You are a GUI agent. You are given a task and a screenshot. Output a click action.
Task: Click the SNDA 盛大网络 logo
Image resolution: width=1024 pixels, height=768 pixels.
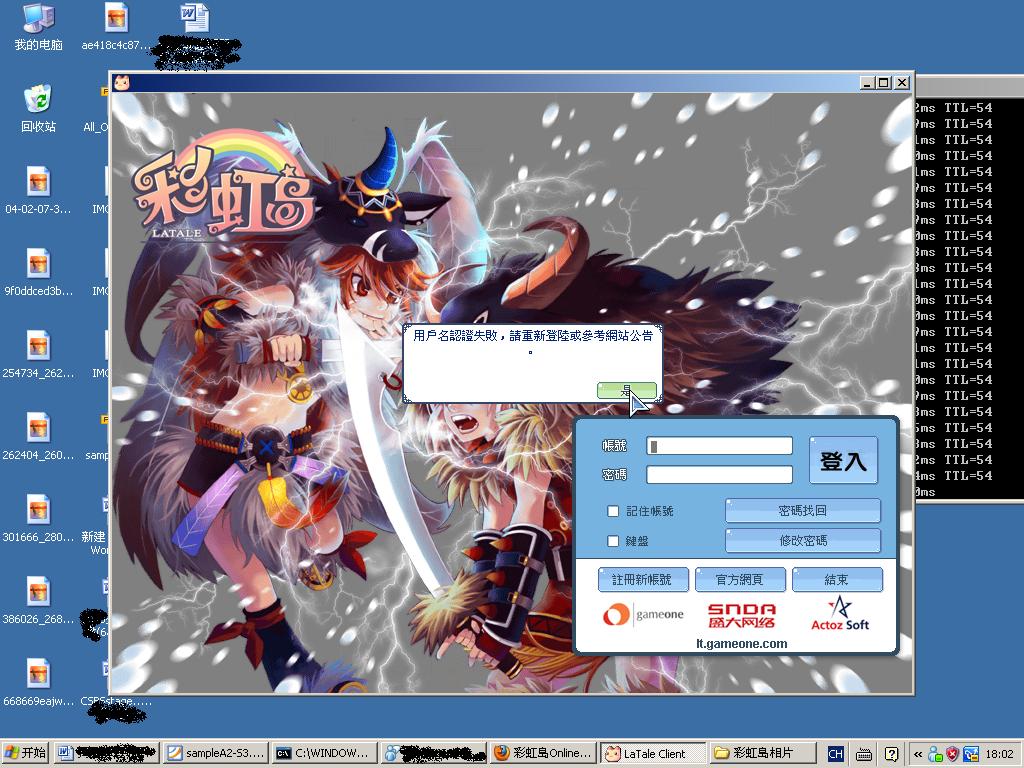click(x=741, y=615)
